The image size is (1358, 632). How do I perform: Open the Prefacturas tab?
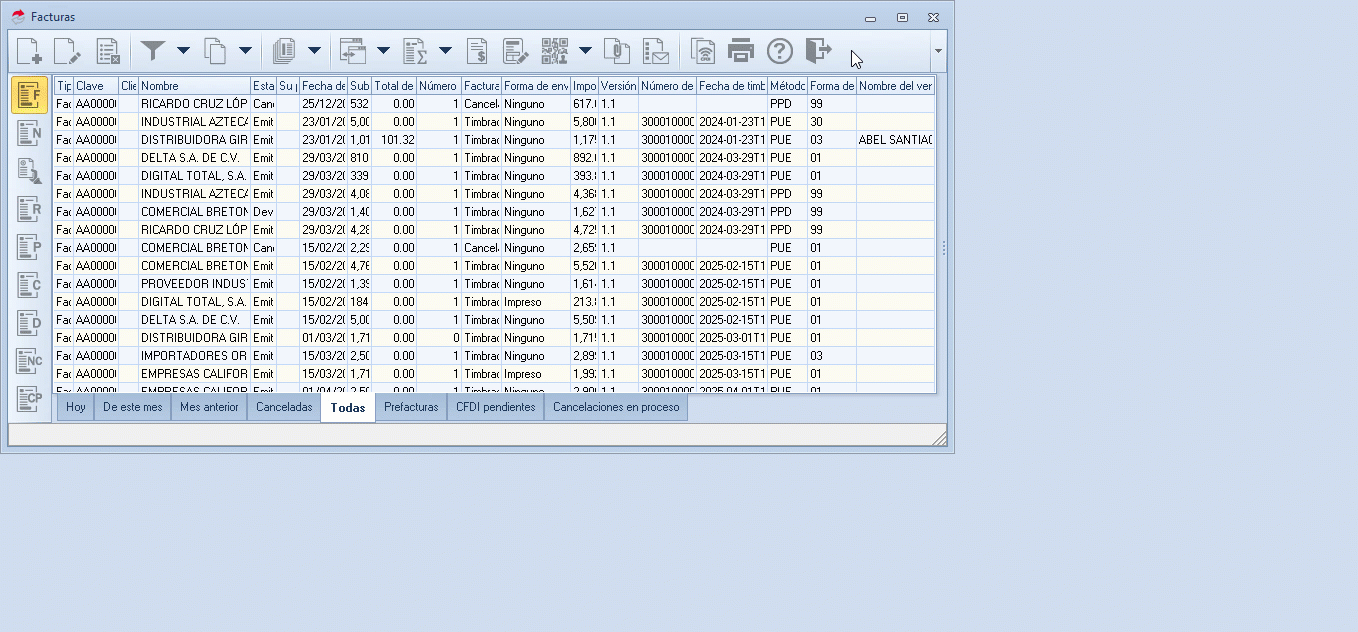(411, 407)
